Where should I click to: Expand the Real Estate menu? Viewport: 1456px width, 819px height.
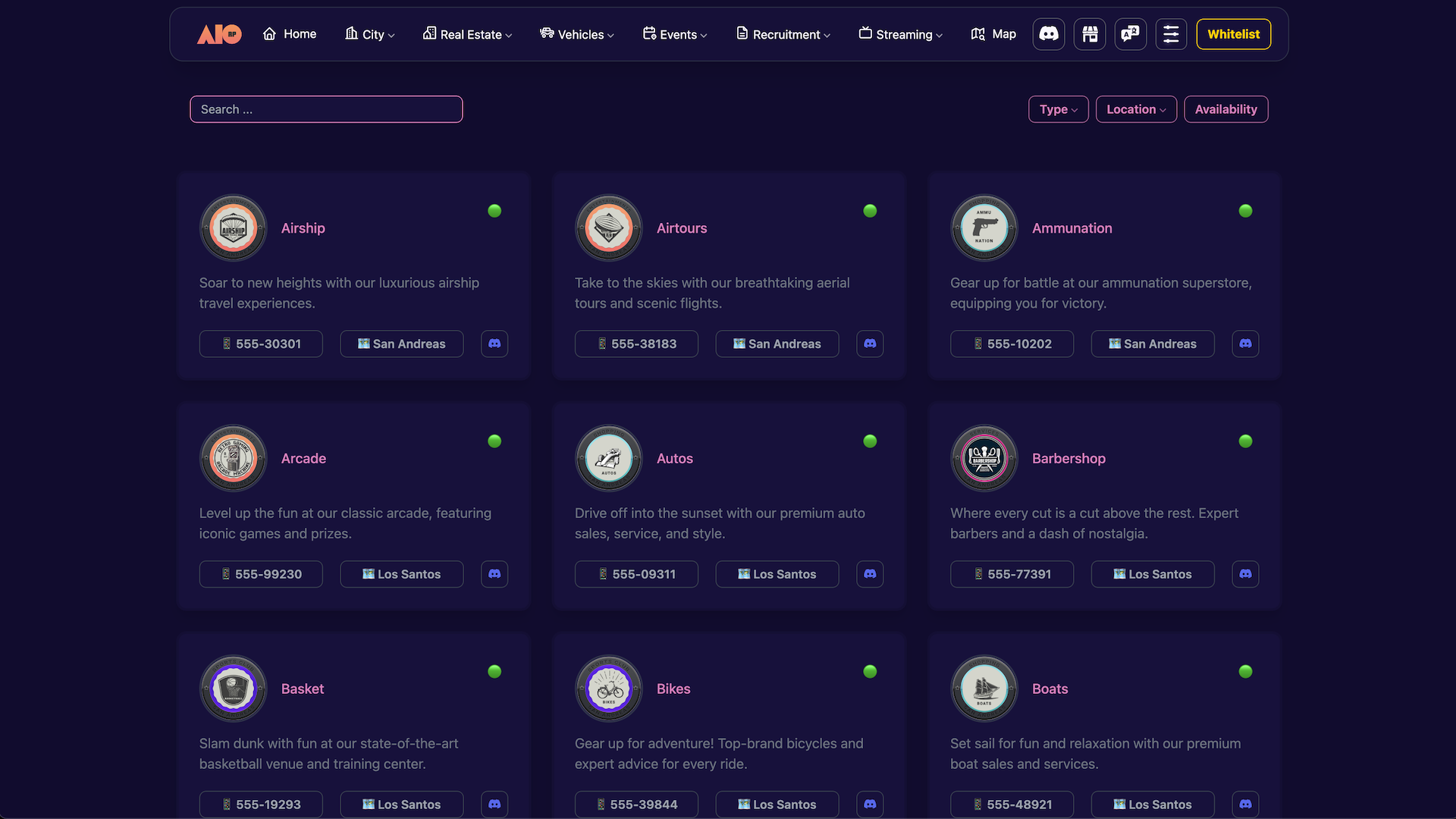point(468,34)
